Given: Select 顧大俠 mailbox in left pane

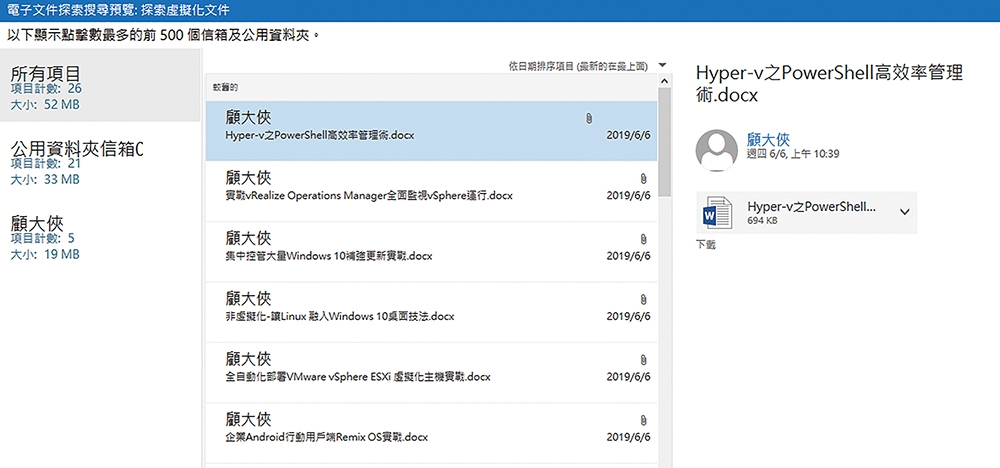Looking at the screenshot, I should [100, 235].
